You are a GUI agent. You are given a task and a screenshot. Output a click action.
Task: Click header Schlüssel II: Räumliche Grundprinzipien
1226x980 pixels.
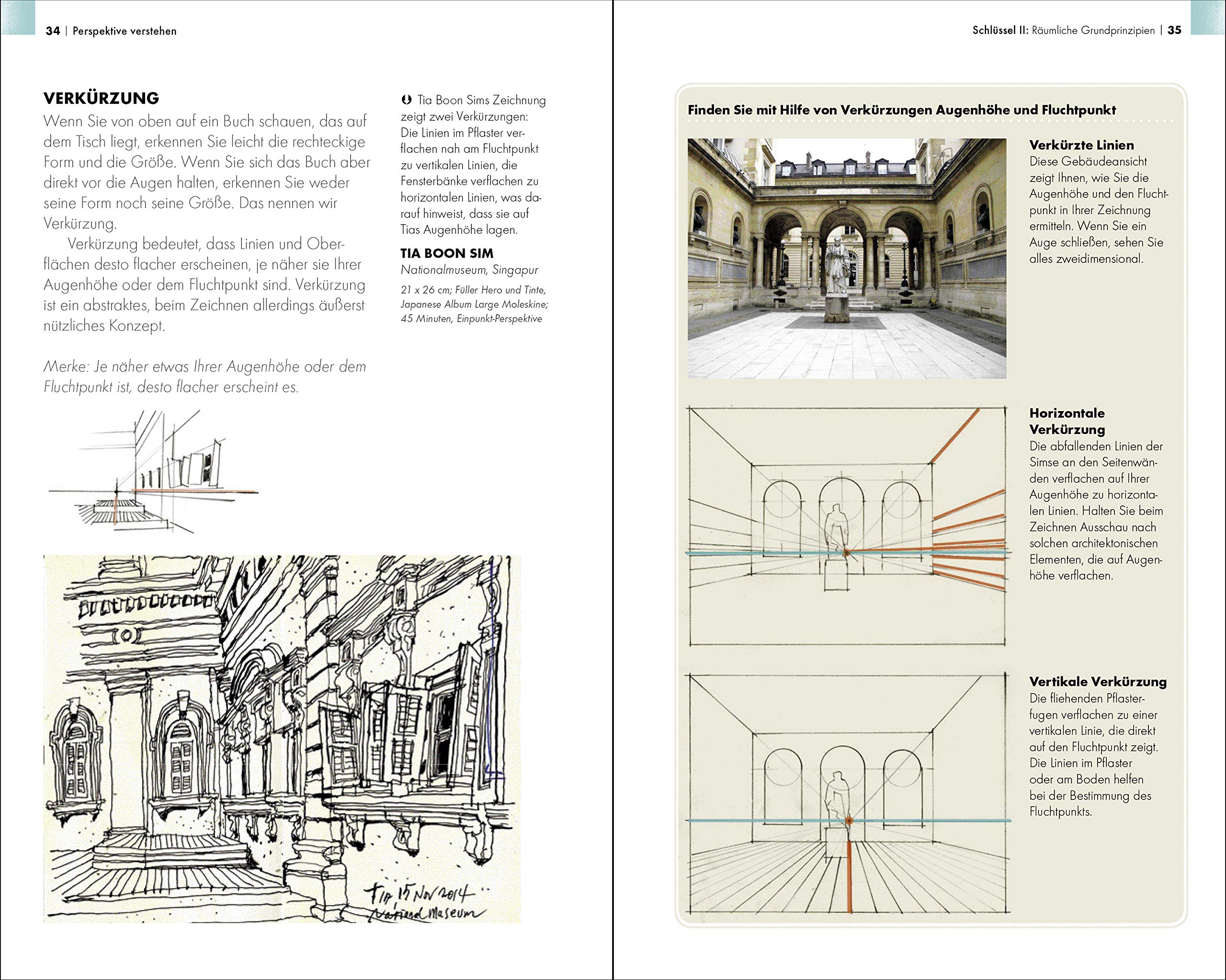tap(1063, 30)
